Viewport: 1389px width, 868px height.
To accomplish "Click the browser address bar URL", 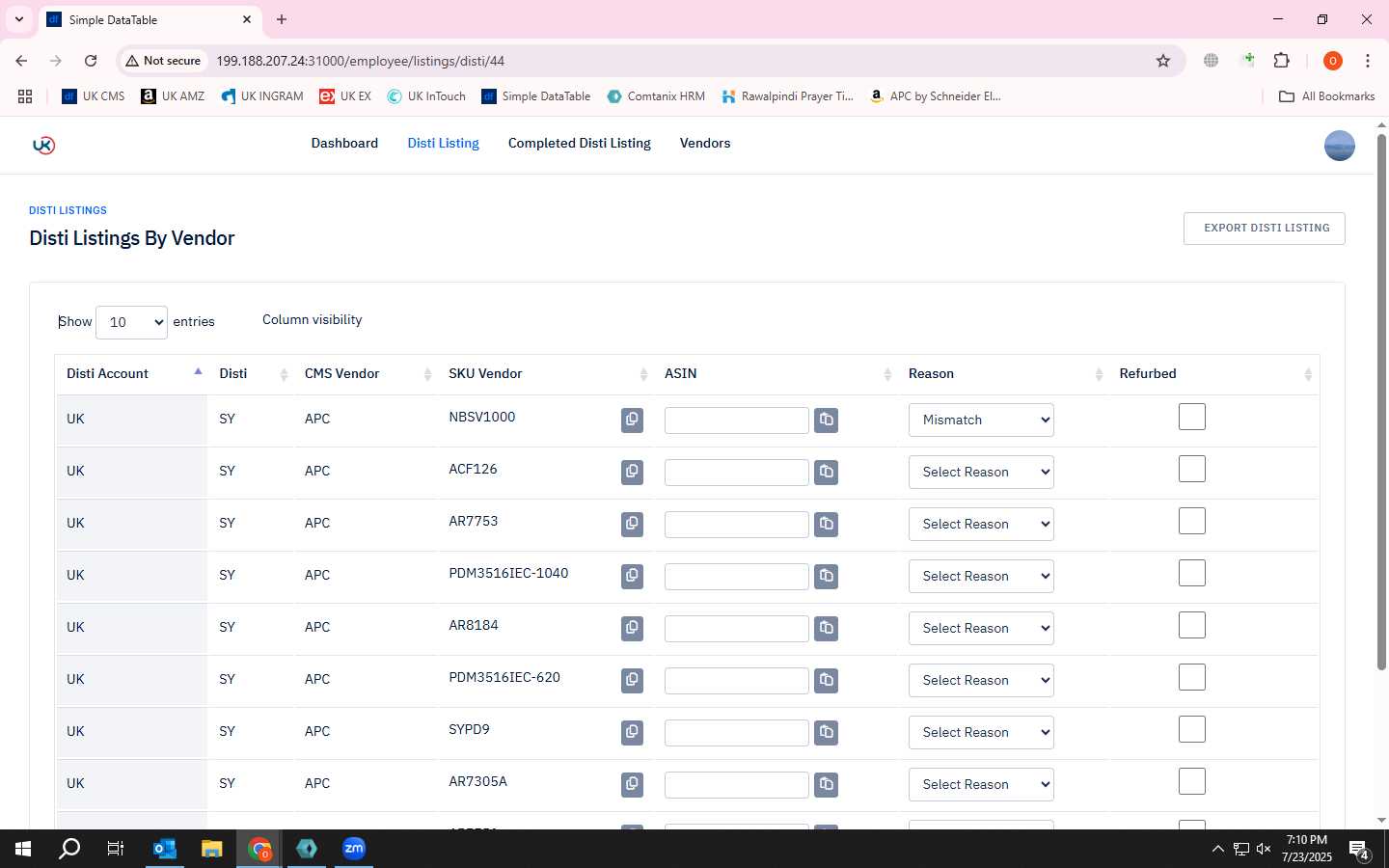I will pos(360,61).
